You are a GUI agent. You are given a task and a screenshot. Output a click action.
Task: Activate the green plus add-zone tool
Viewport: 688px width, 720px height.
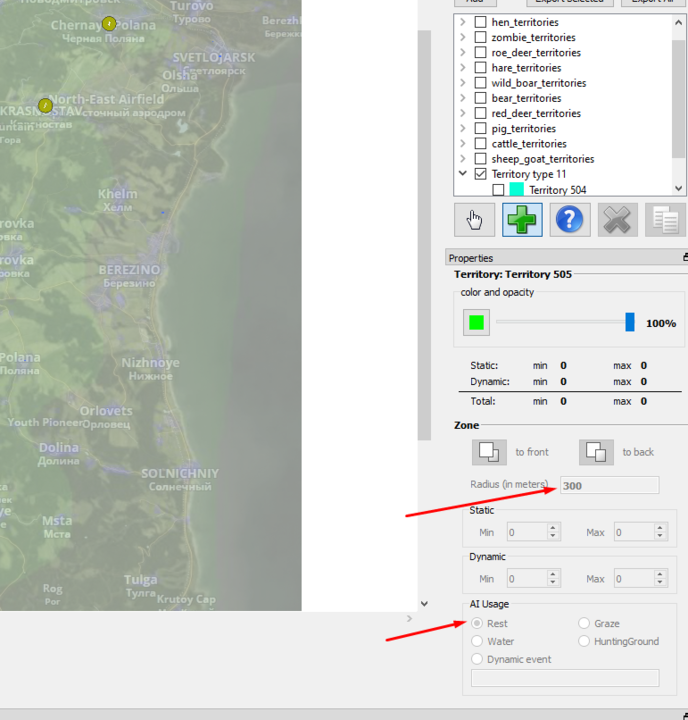point(522,220)
